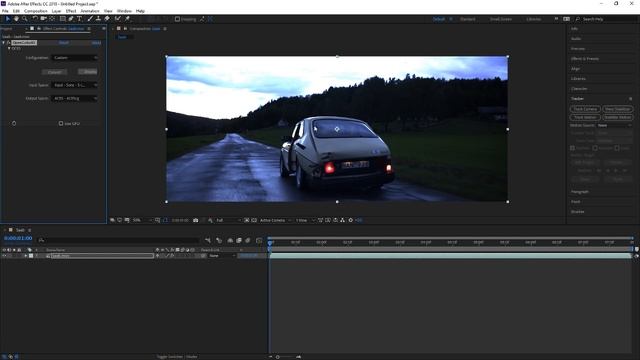Click the Track Motion button
Viewport: 640px width, 360px height.
pos(585,118)
